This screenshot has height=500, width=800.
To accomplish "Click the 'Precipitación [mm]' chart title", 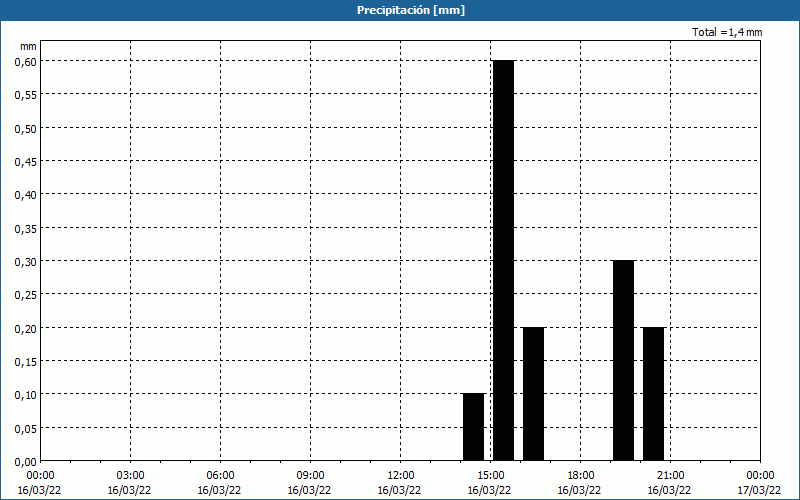I will [x=411, y=10].
